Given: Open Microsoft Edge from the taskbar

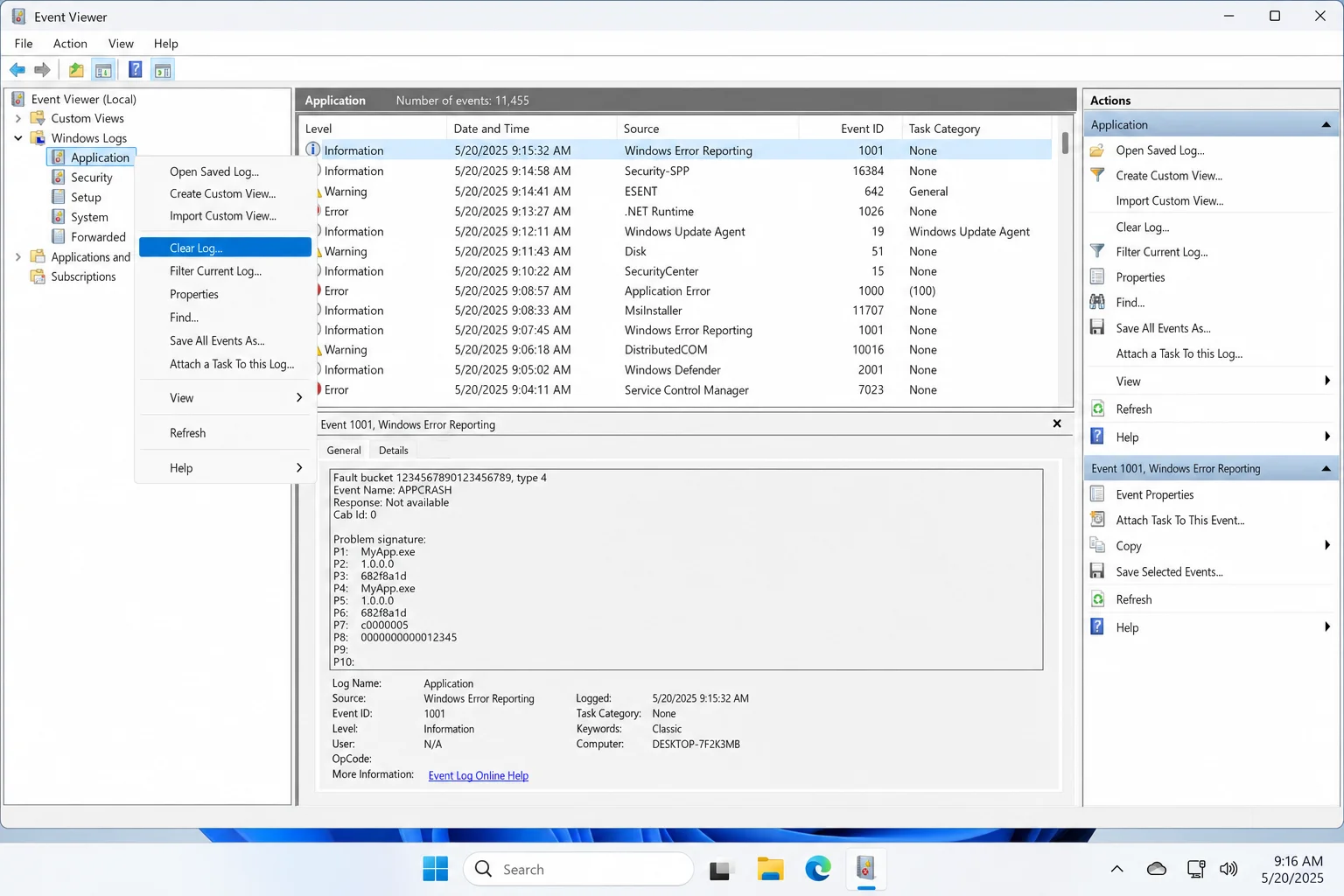Looking at the screenshot, I should click(x=818, y=869).
